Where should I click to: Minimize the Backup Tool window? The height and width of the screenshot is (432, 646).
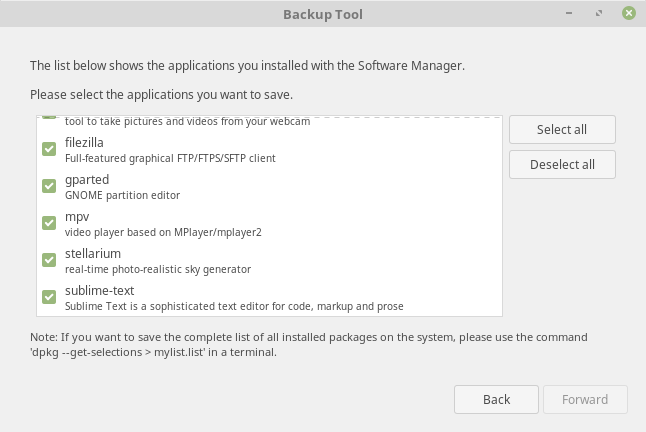(570, 14)
